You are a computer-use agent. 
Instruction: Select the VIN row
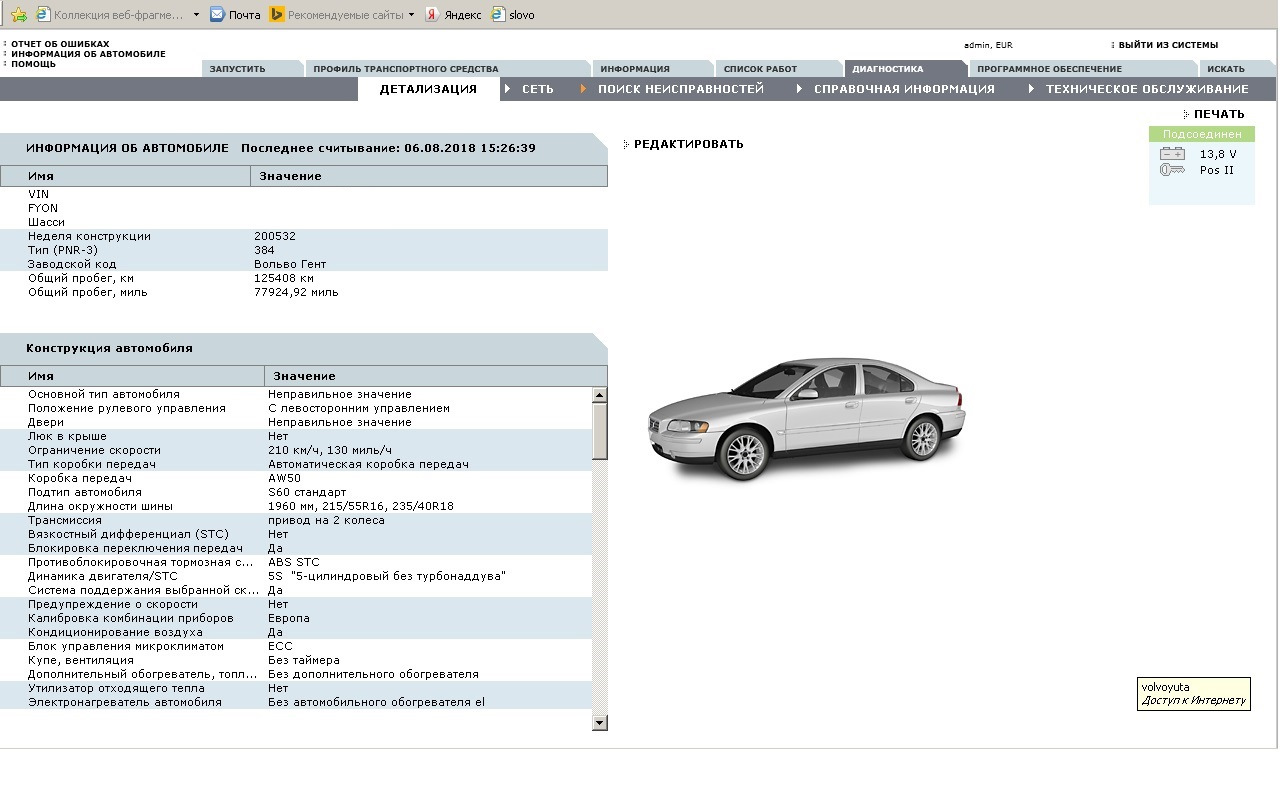click(x=304, y=194)
